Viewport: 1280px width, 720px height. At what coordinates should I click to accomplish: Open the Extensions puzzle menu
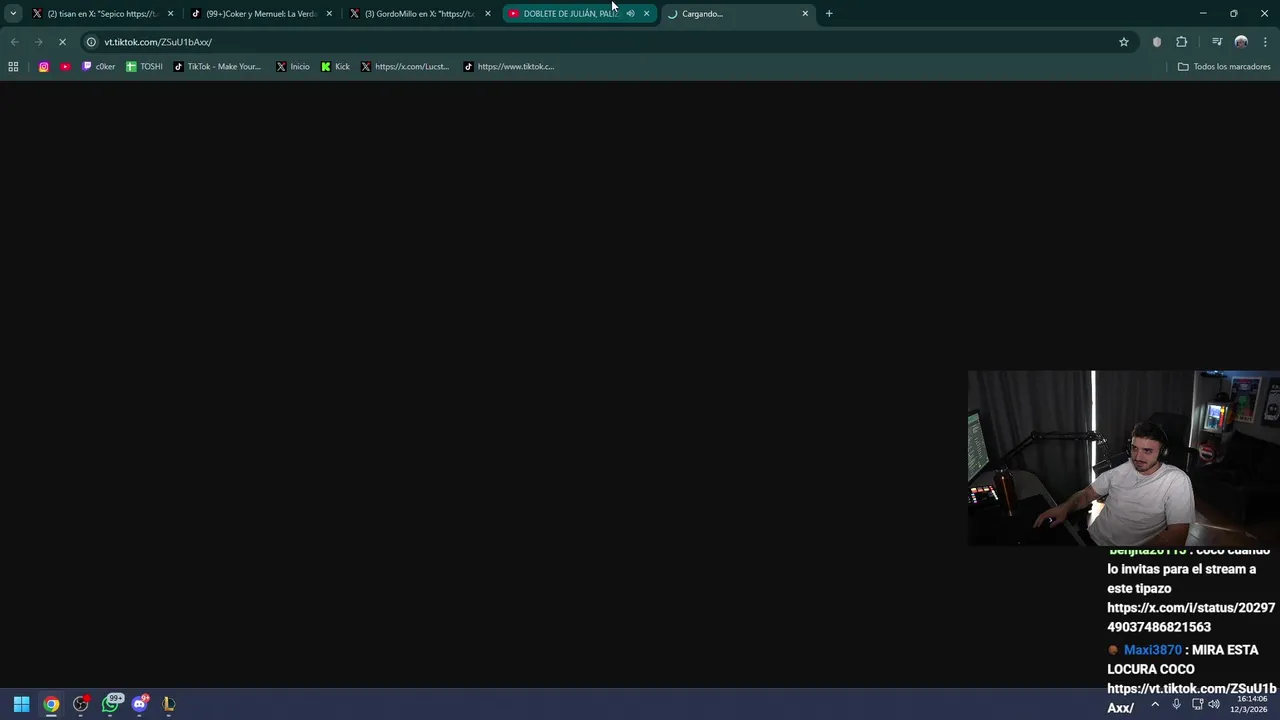click(x=1182, y=42)
